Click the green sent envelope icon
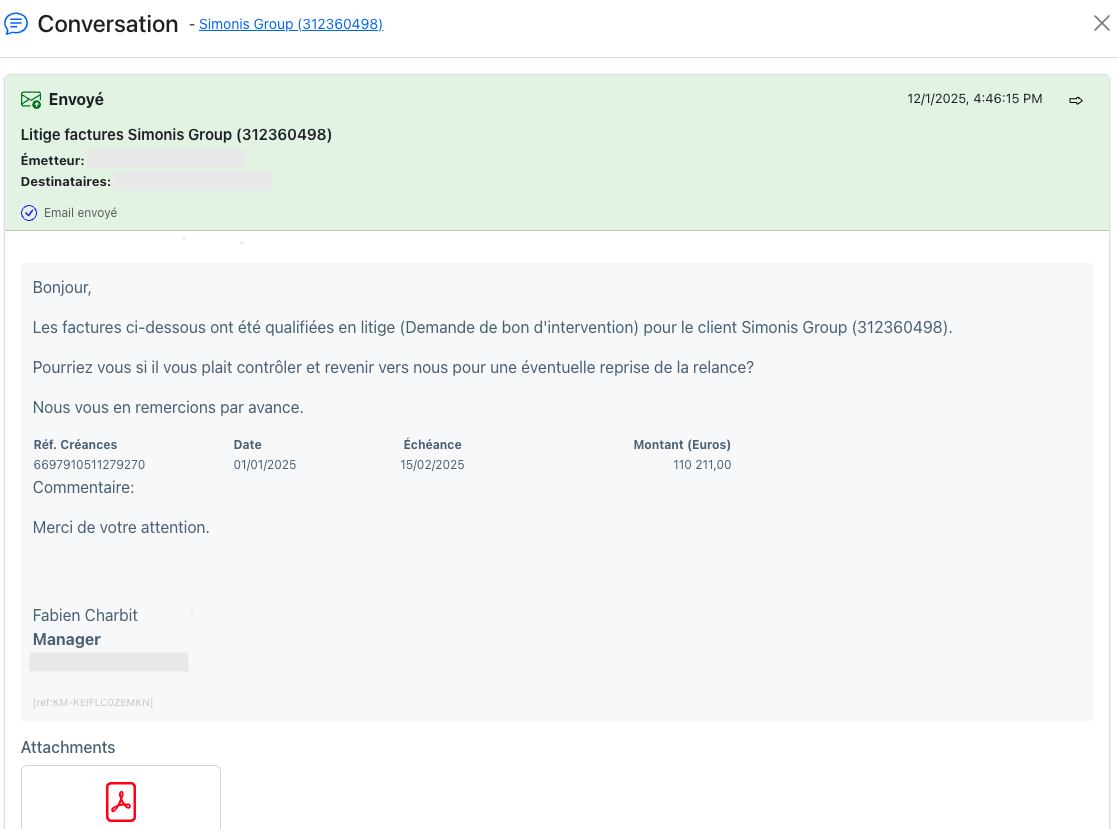Image resolution: width=1119 pixels, height=829 pixels. tap(31, 100)
